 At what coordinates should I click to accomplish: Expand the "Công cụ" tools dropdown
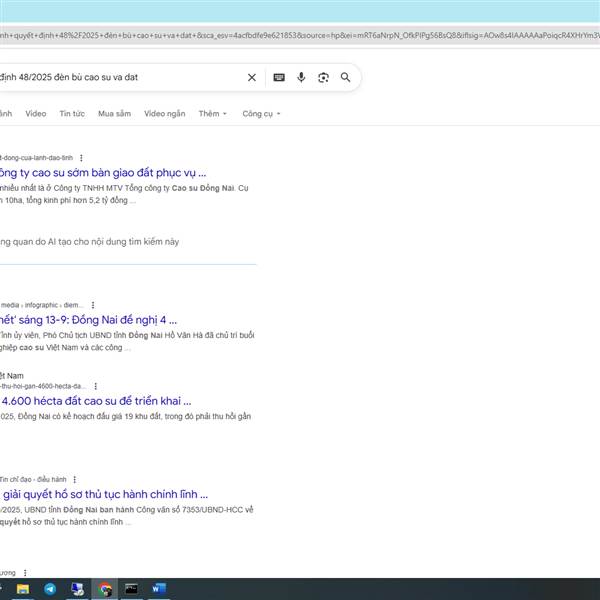pos(261,114)
